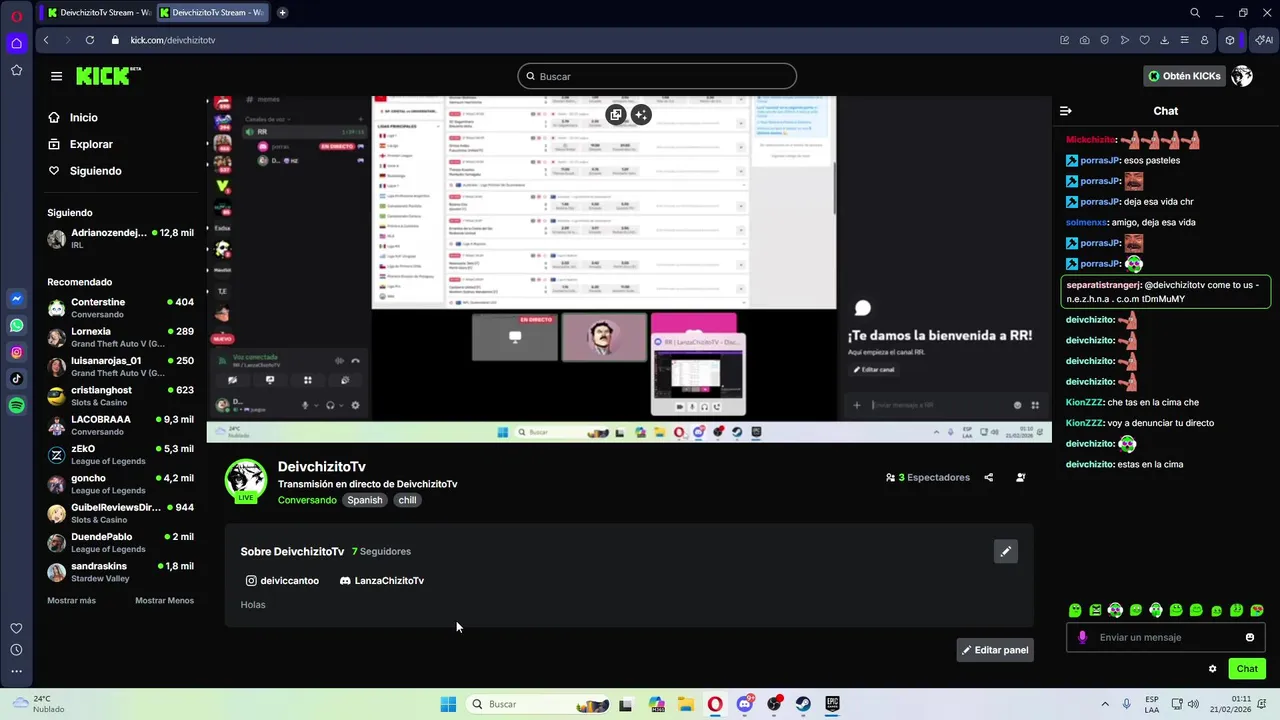Viewport: 1280px width, 720px height.
Task: Open Spotify in Opera sidebar
Action: [16, 405]
